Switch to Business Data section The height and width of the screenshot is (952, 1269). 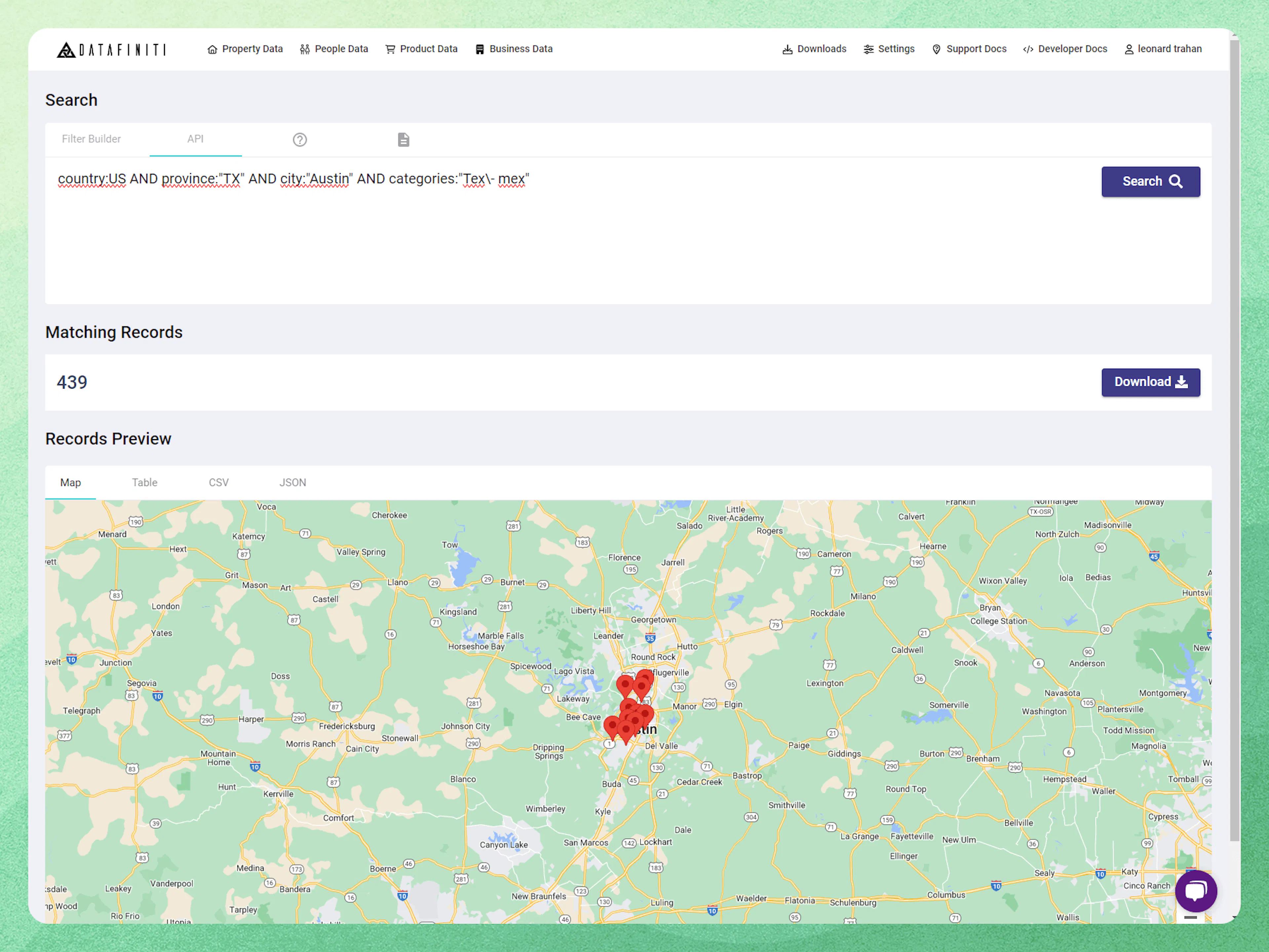tap(514, 49)
